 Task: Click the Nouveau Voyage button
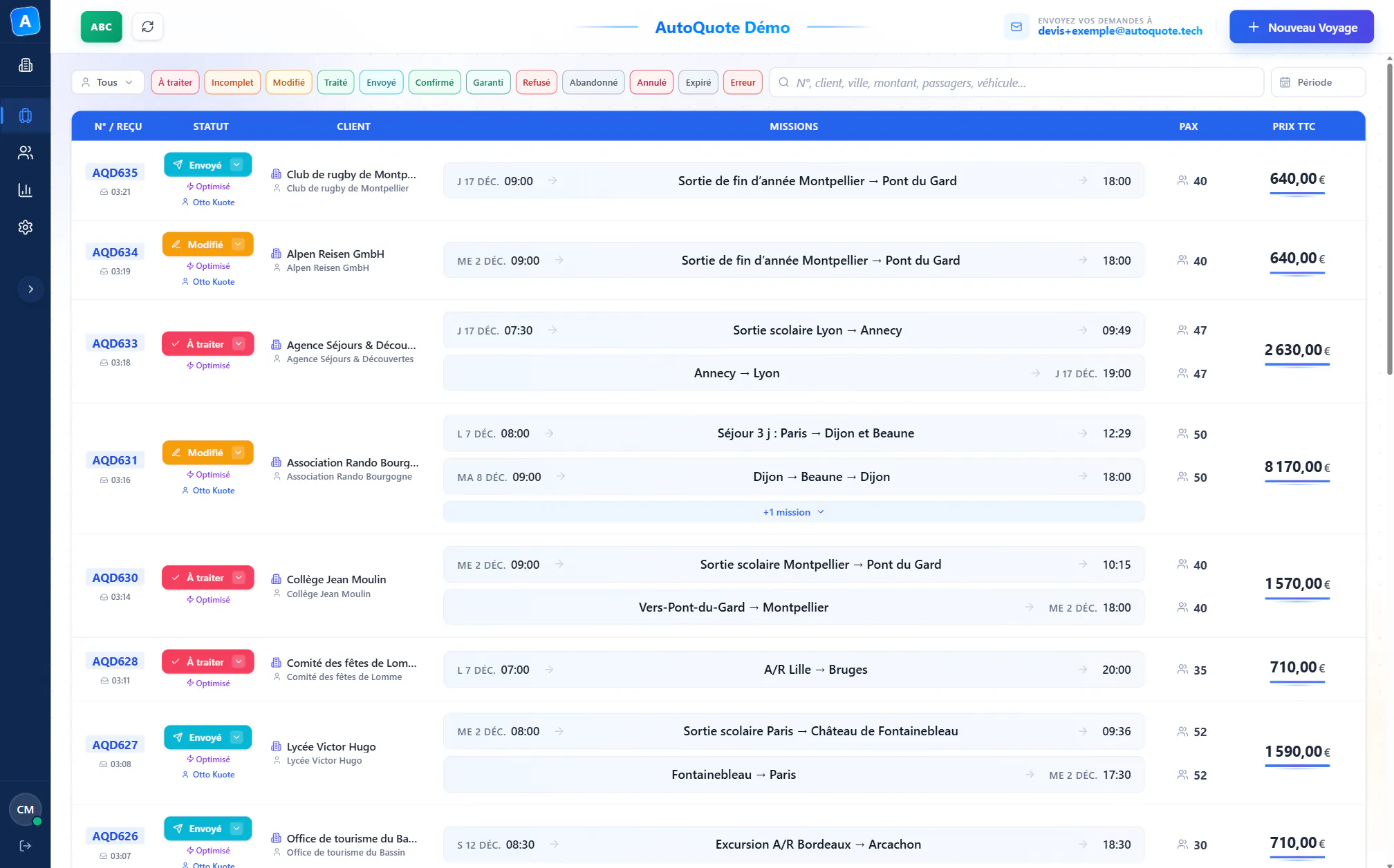[1301, 27]
